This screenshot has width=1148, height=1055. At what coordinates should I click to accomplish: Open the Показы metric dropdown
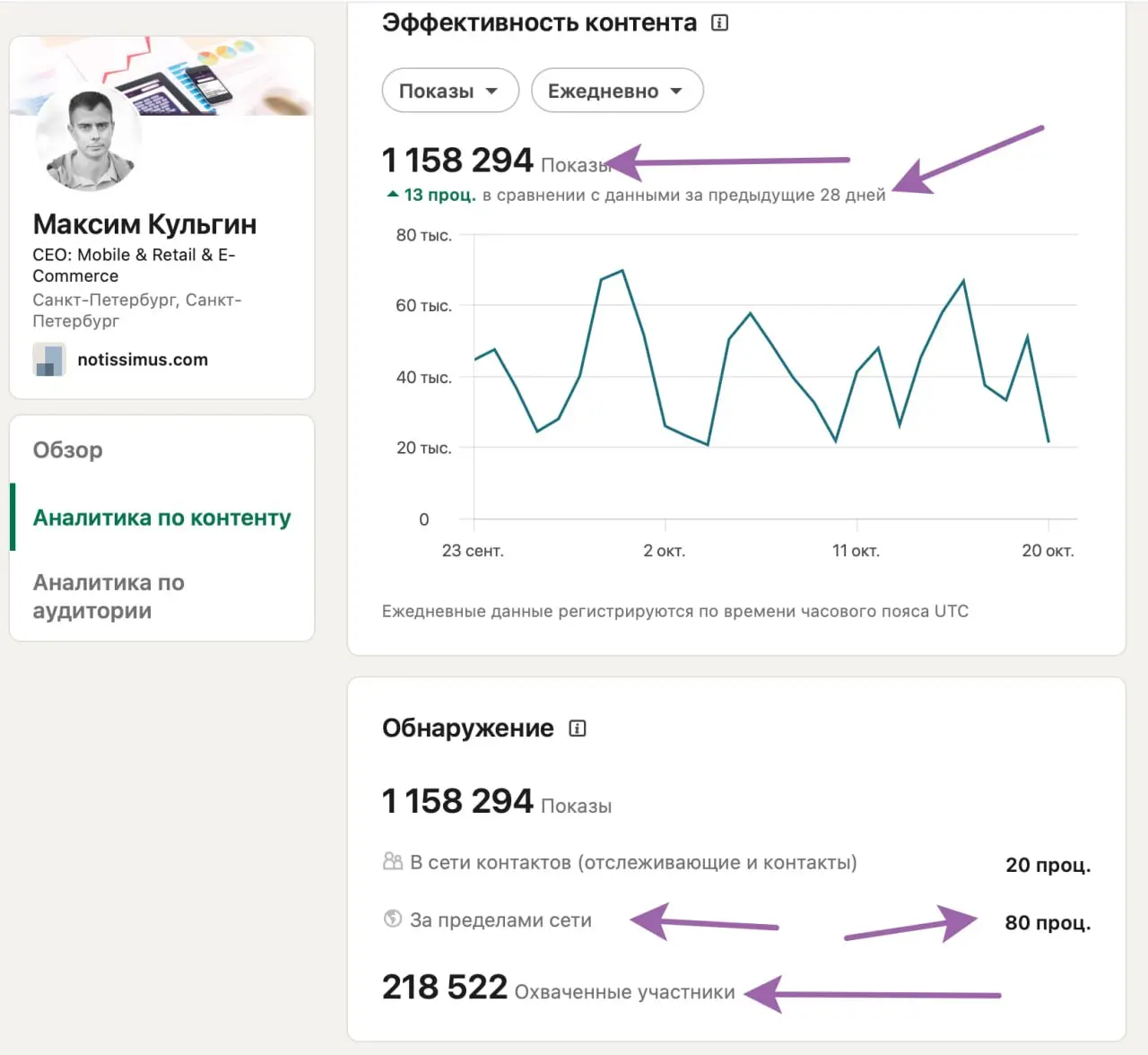pos(450,91)
